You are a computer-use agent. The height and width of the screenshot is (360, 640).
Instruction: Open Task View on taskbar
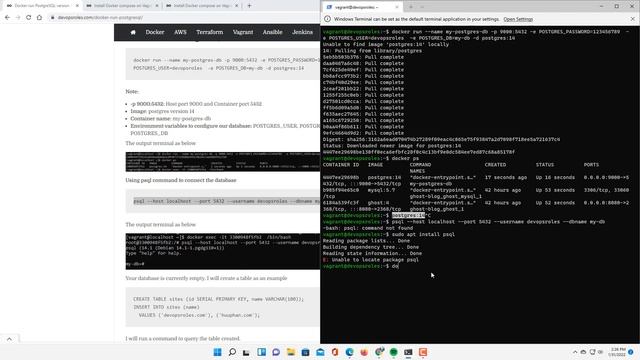point(246,352)
